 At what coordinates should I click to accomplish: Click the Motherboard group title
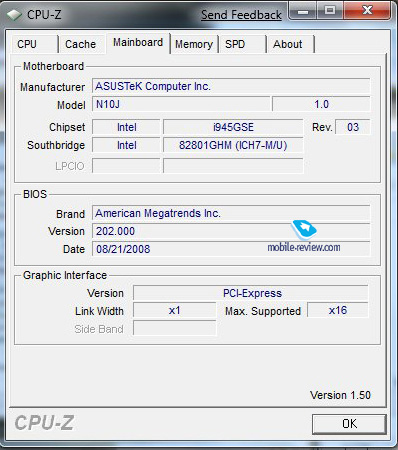coord(53,66)
